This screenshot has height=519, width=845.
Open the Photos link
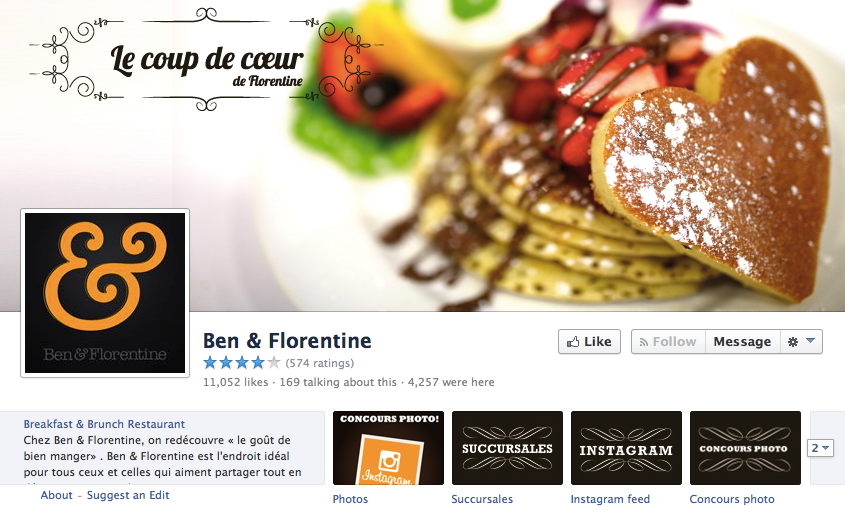(x=350, y=499)
